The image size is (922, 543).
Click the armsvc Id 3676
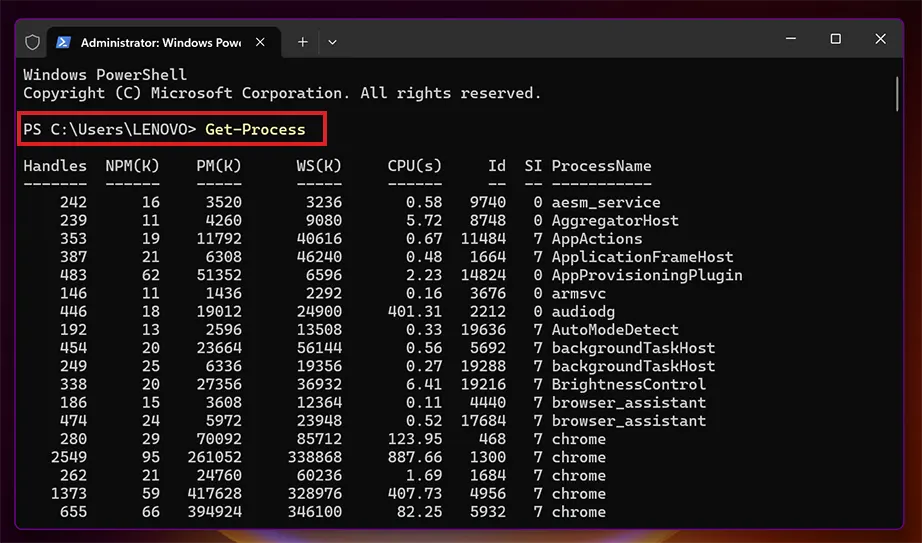tap(487, 294)
